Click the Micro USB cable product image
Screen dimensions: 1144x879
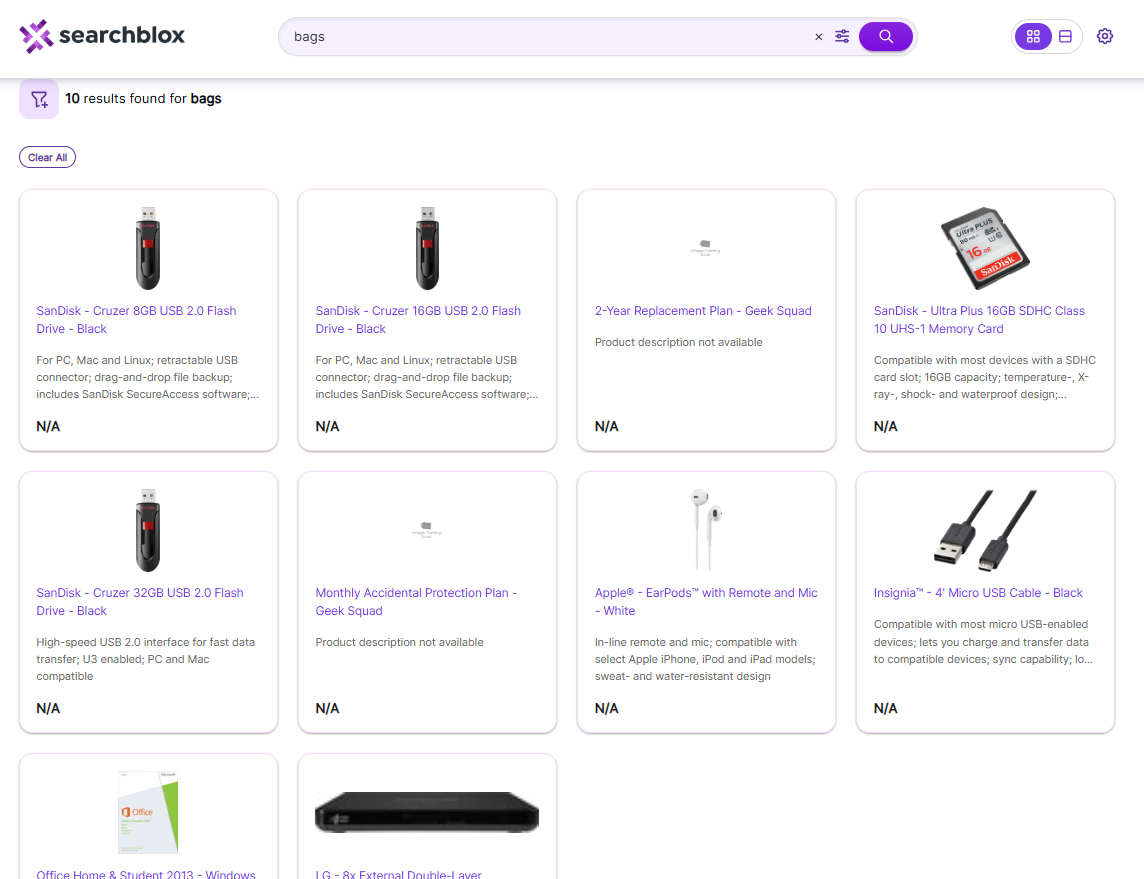pos(985,530)
